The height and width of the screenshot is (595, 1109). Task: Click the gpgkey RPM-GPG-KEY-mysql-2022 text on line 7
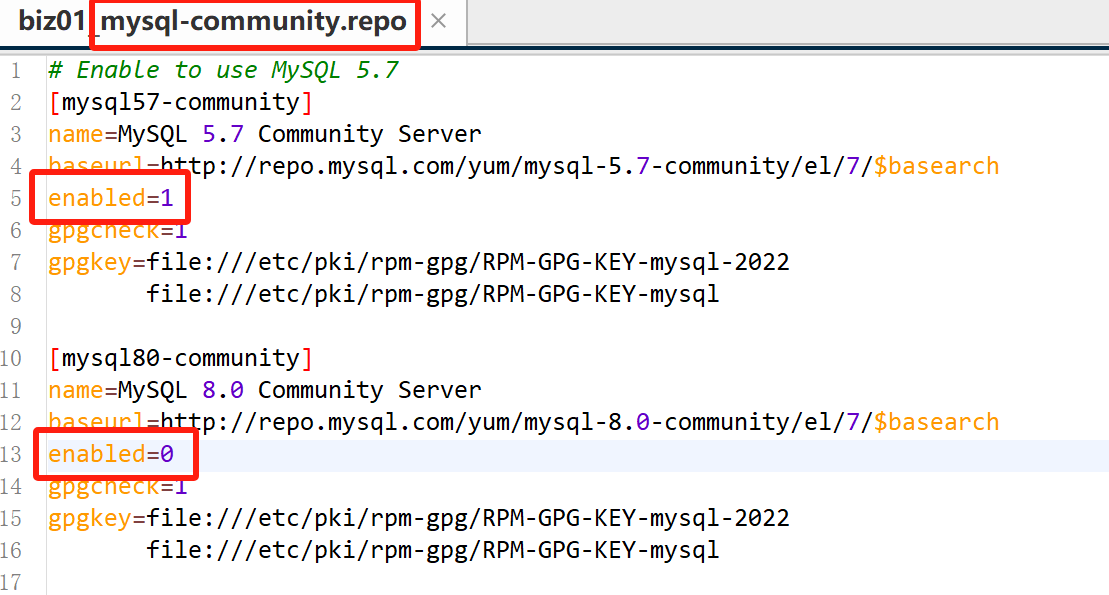[419, 262]
